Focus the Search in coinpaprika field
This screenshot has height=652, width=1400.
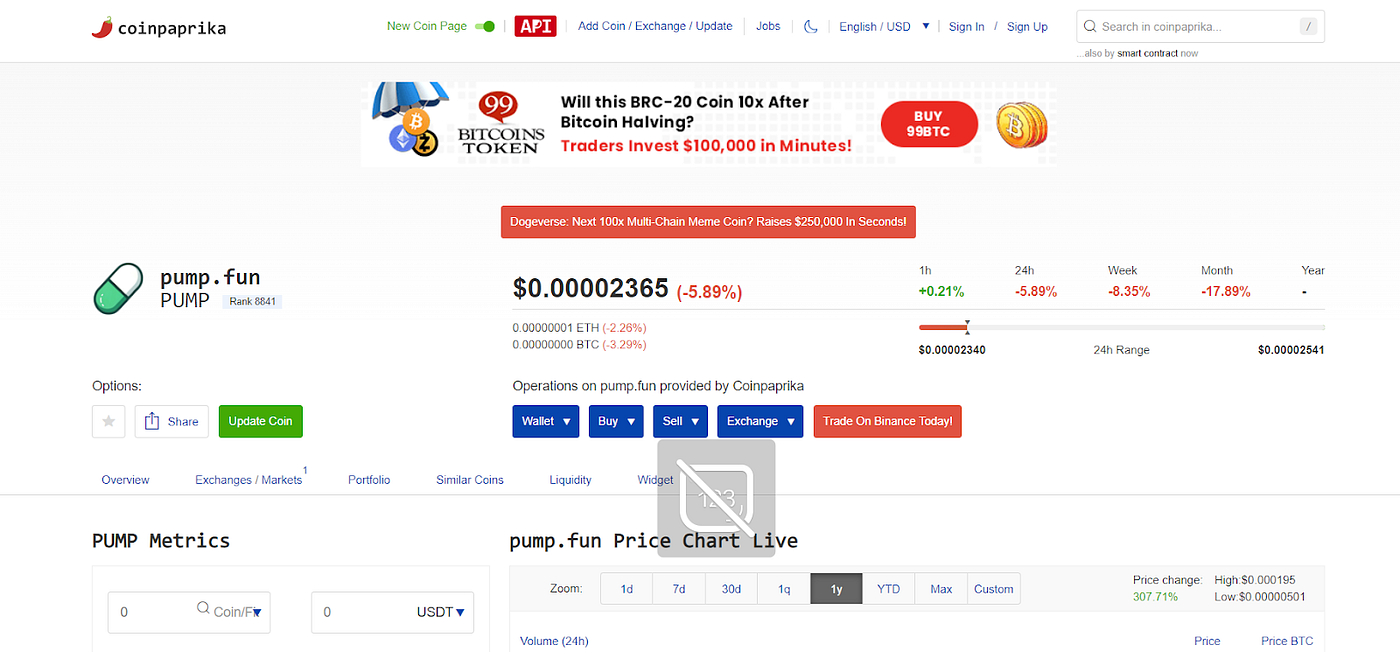point(1200,27)
